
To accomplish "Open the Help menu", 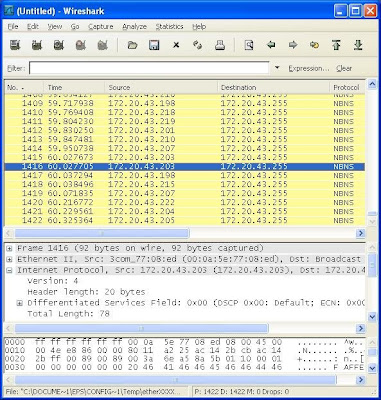I will tap(199, 27).
